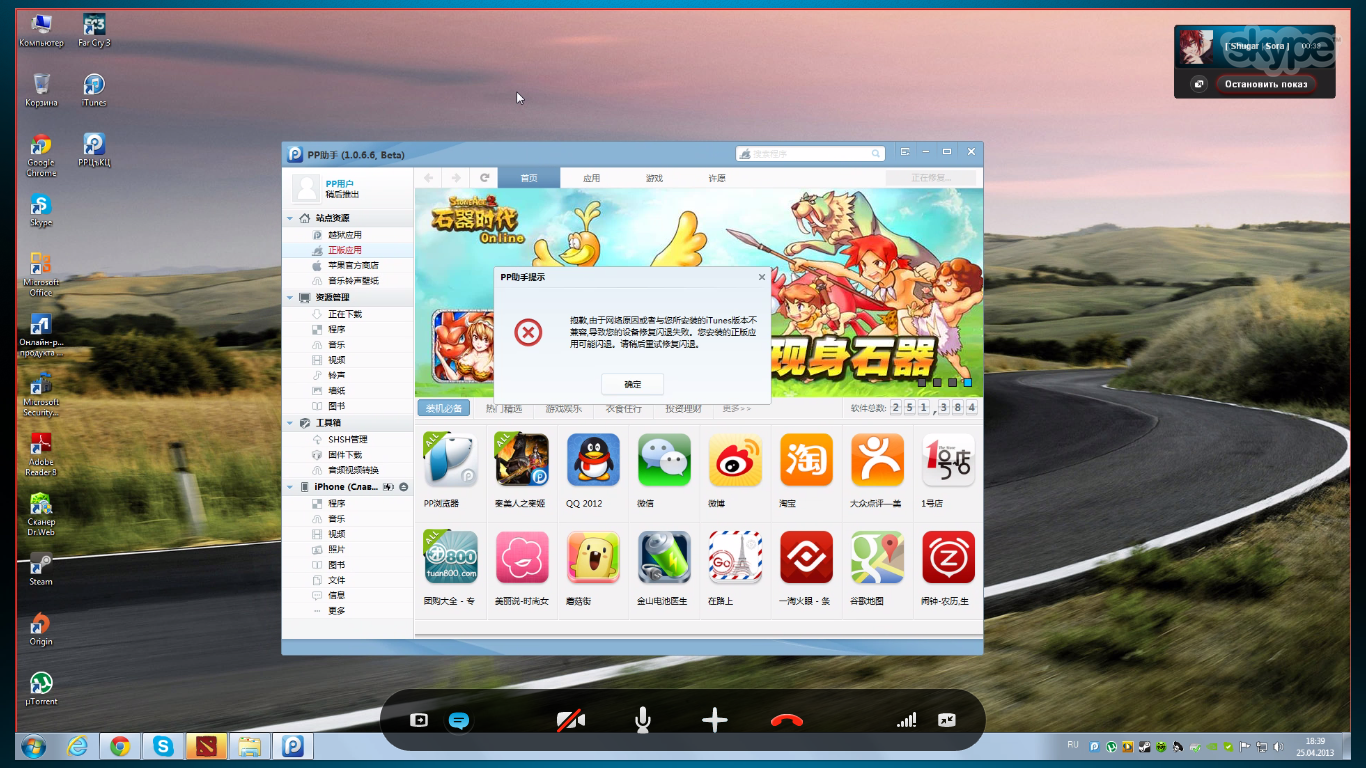Toggle Skype full screen view icon
Screen dimensions: 1366x768
click(x=947, y=720)
